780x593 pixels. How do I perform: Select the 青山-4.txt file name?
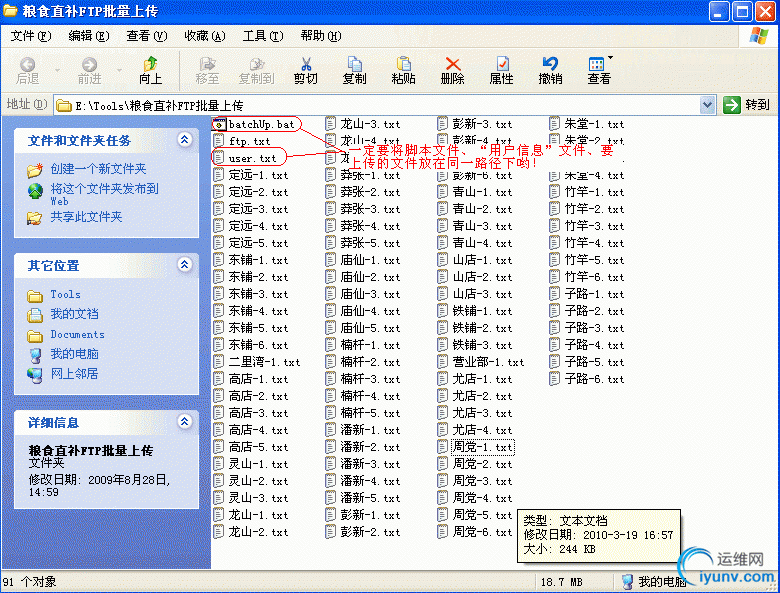coord(483,243)
